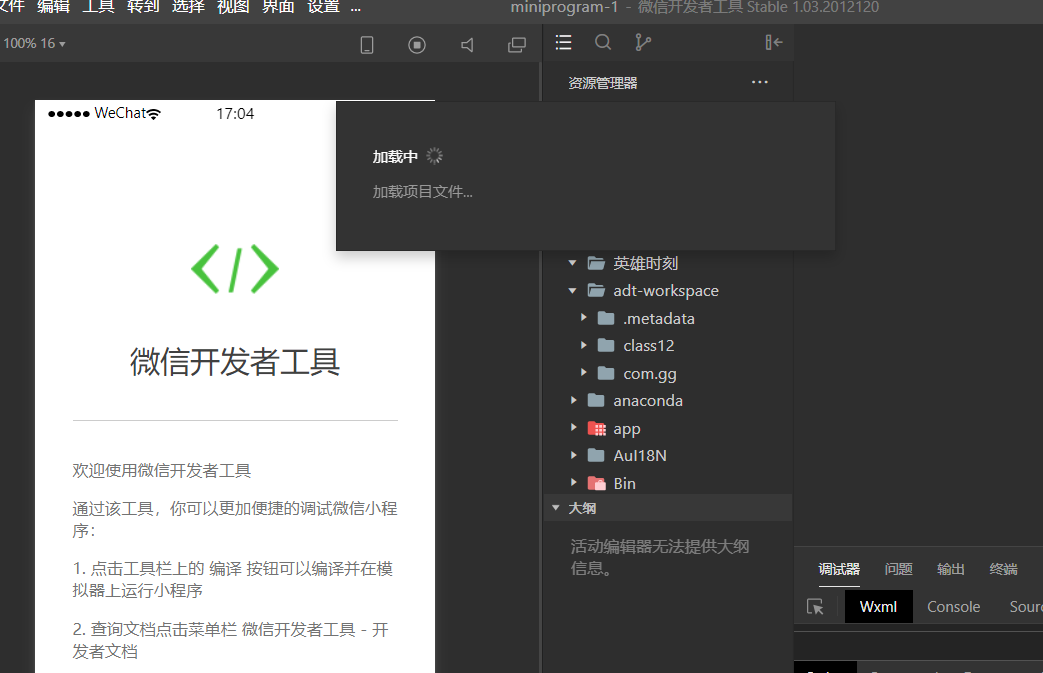The width and height of the screenshot is (1043, 673).
Task: Click the element inspector pointer icon
Action: [x=815, y=606]
